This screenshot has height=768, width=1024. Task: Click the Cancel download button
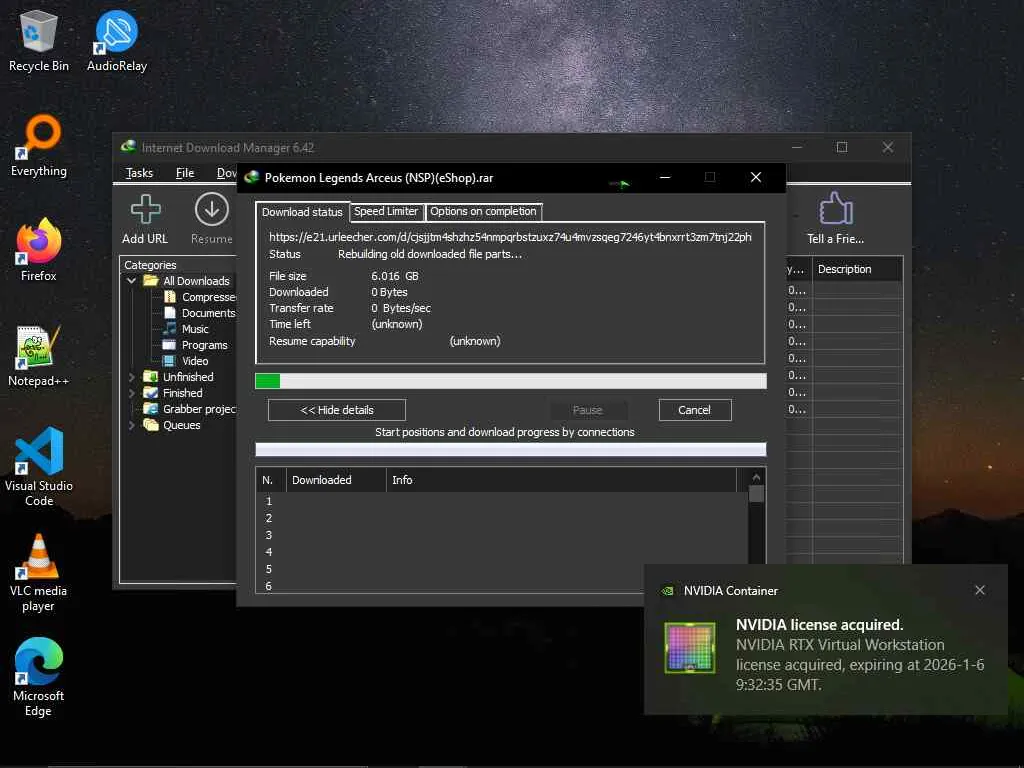(x=695, y=410)
